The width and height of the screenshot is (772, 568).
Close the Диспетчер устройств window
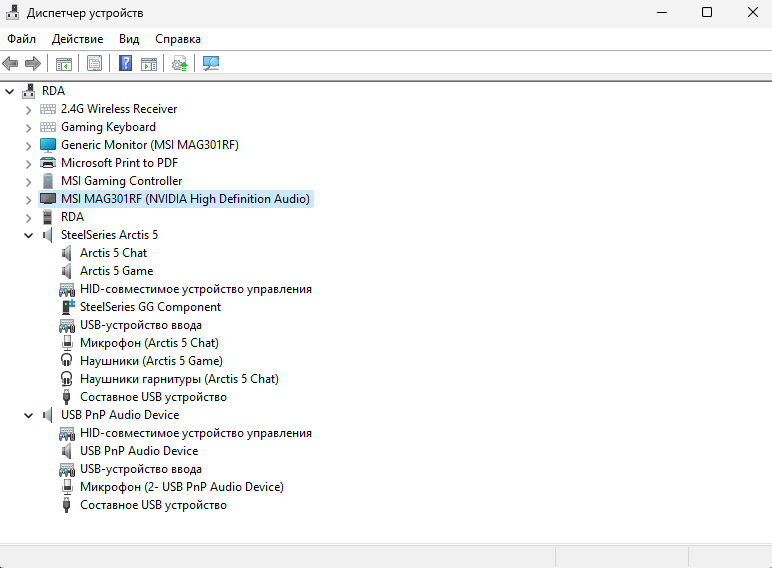tap(752, 12)
